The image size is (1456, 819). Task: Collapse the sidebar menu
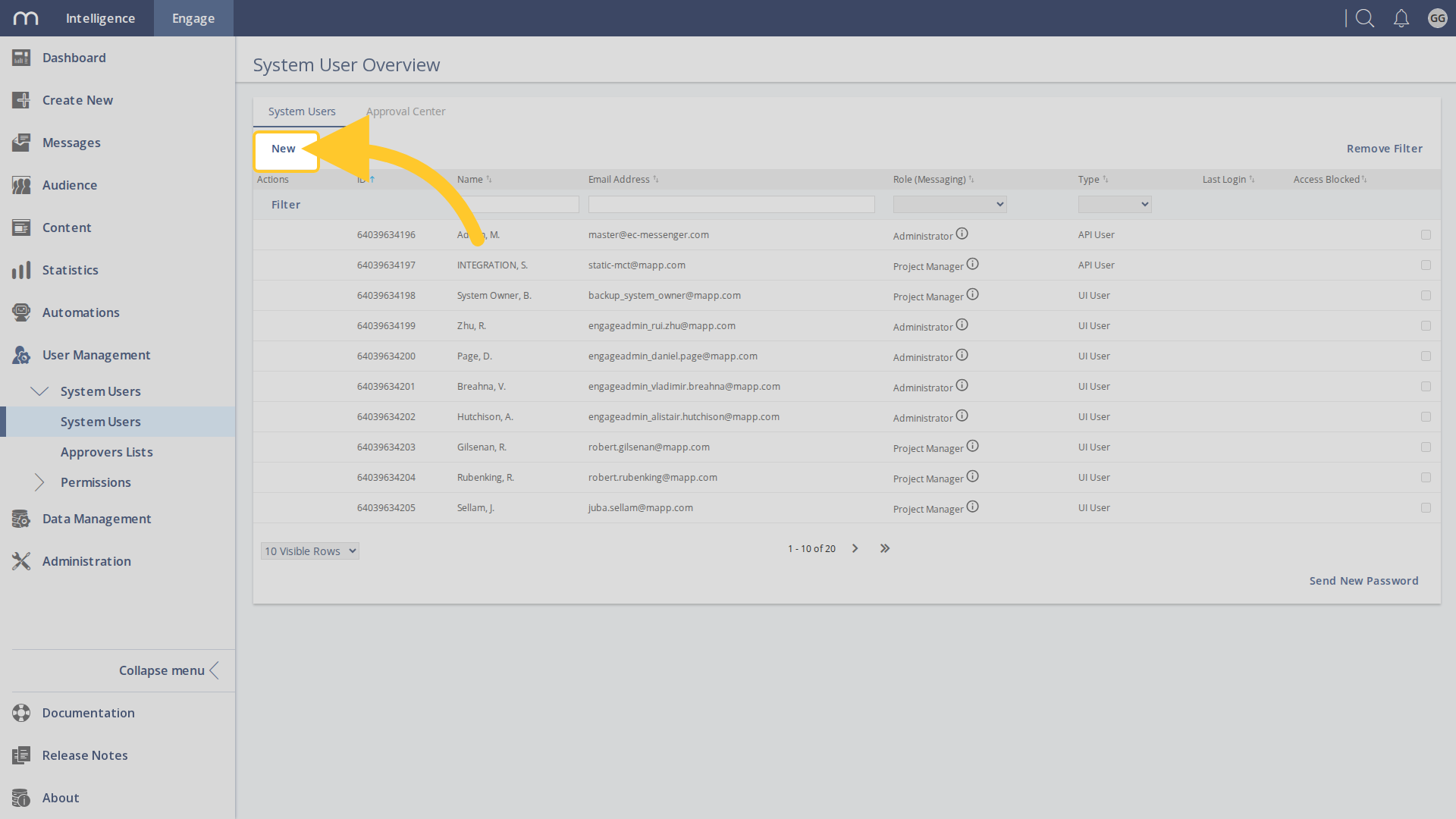point(169,670)
